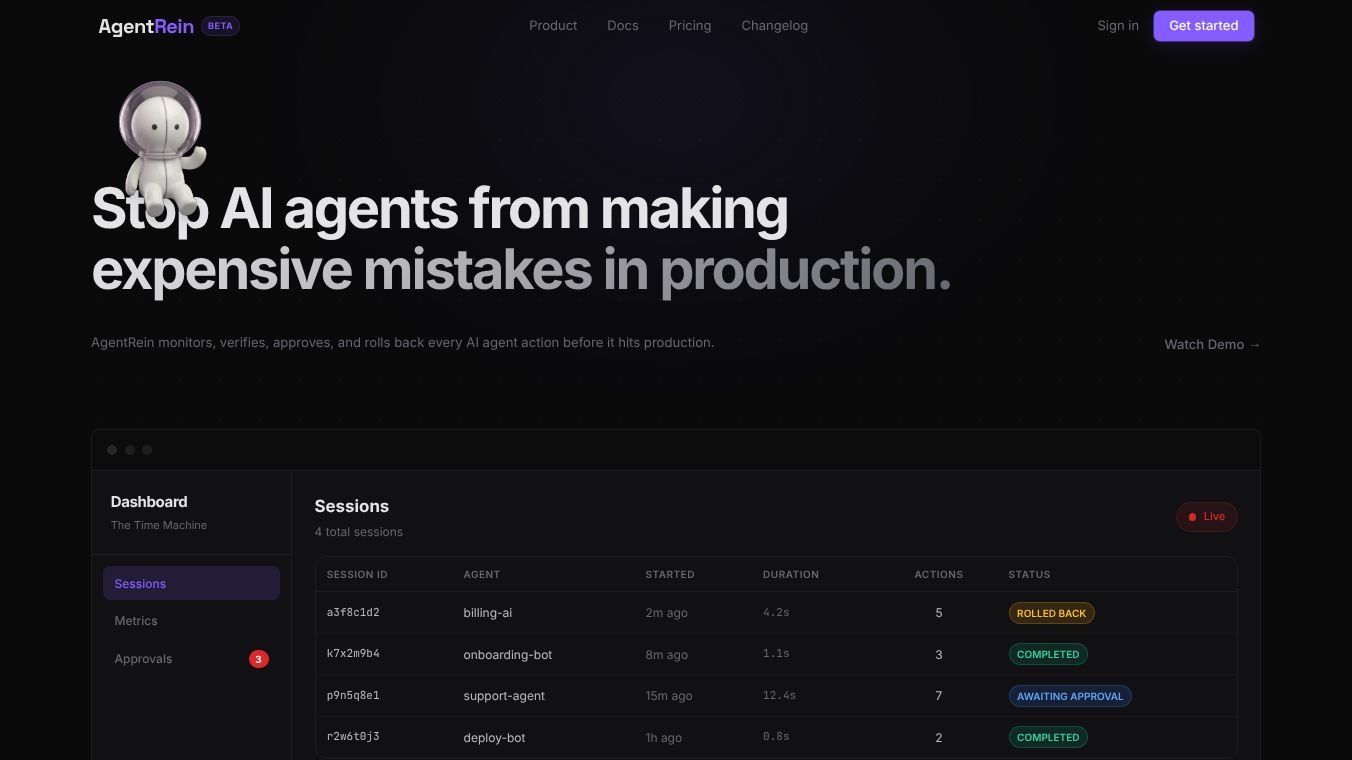
Task: Switch to the Metrics sidebar tab
Action: (136, 620)
